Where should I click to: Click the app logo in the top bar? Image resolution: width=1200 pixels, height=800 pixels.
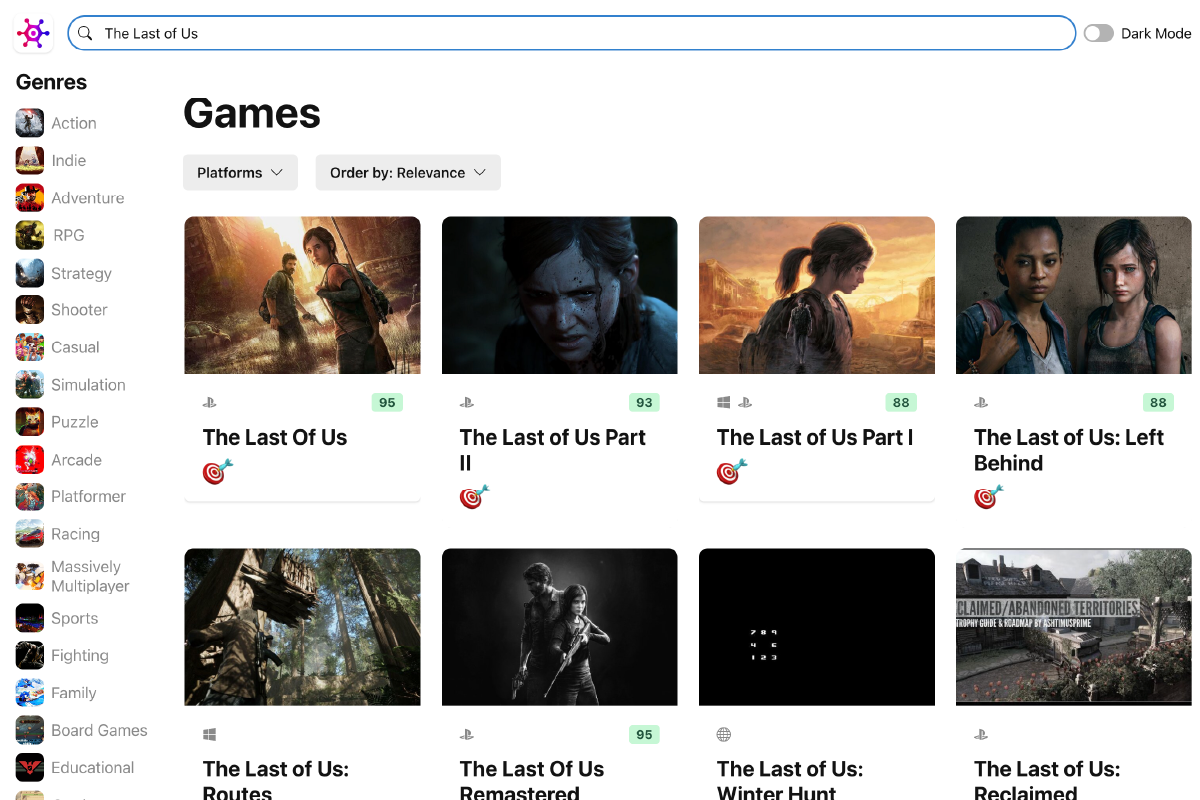(33, 33)
